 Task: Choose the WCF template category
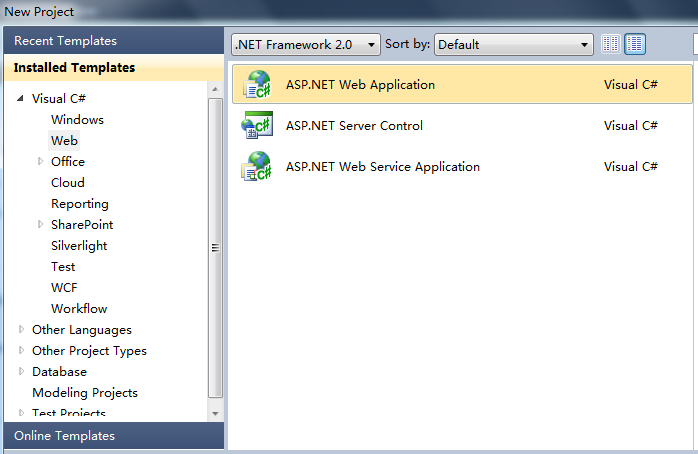pyautogui.click(x=64, y=288)
